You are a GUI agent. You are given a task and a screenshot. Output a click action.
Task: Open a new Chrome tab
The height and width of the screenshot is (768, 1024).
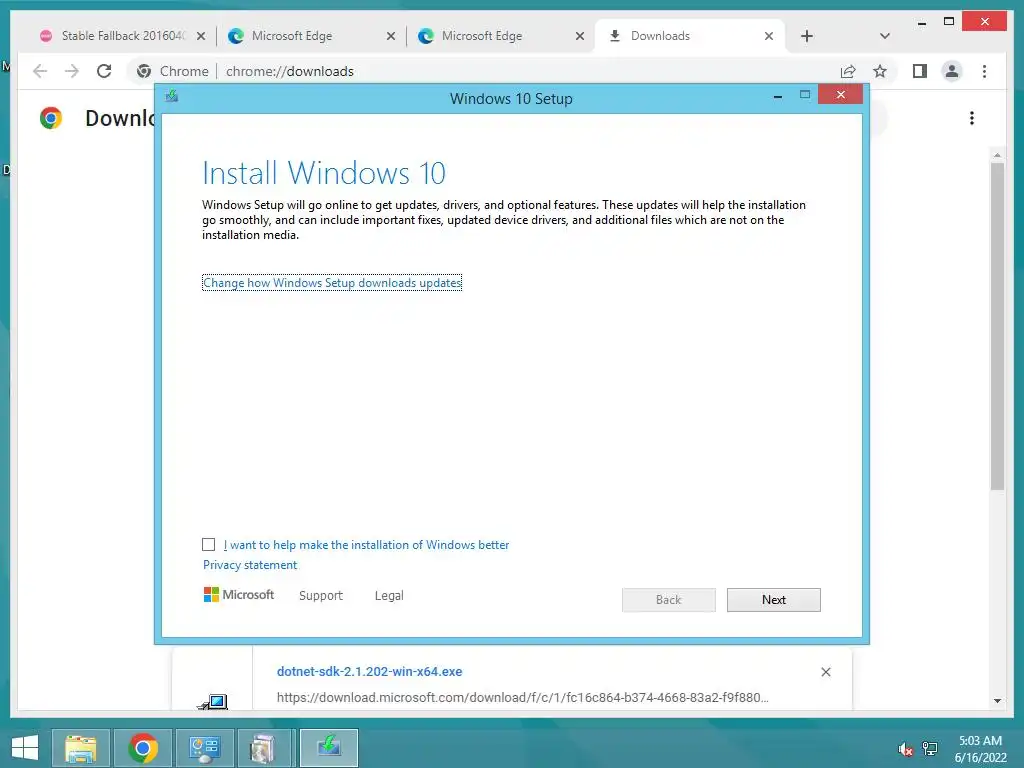pos(807,36)
